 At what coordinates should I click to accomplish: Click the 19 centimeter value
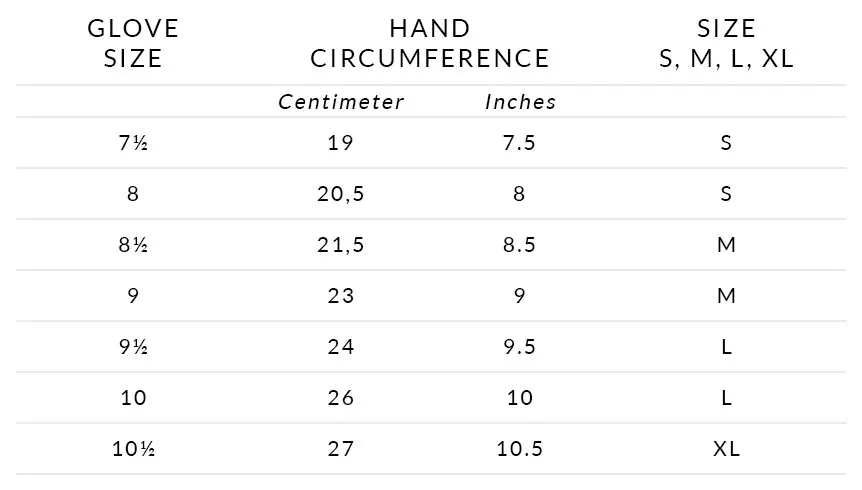pos(341,143)
